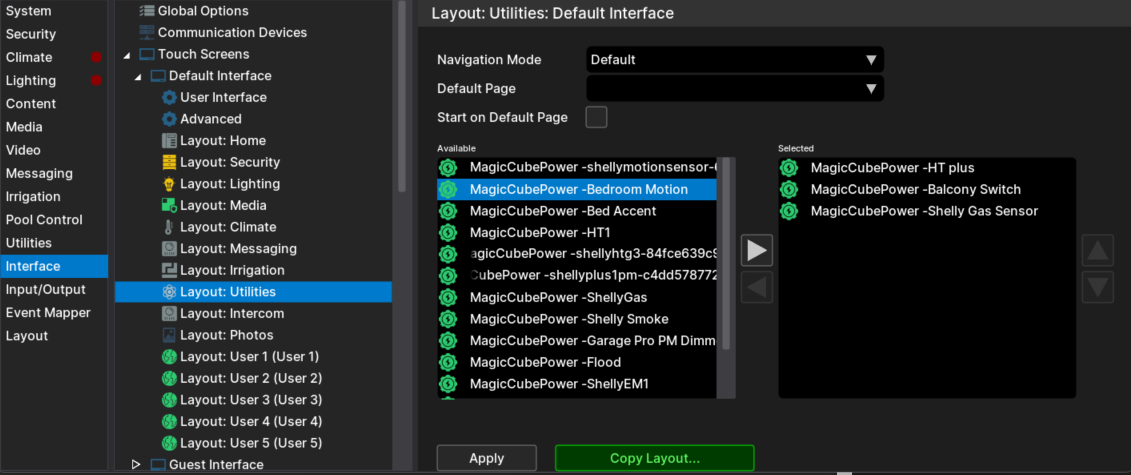Select MagicCubePower -HT1 in Available list
Image resolution: width=1131 pixels, height=475 pixels.
(577, 233)
